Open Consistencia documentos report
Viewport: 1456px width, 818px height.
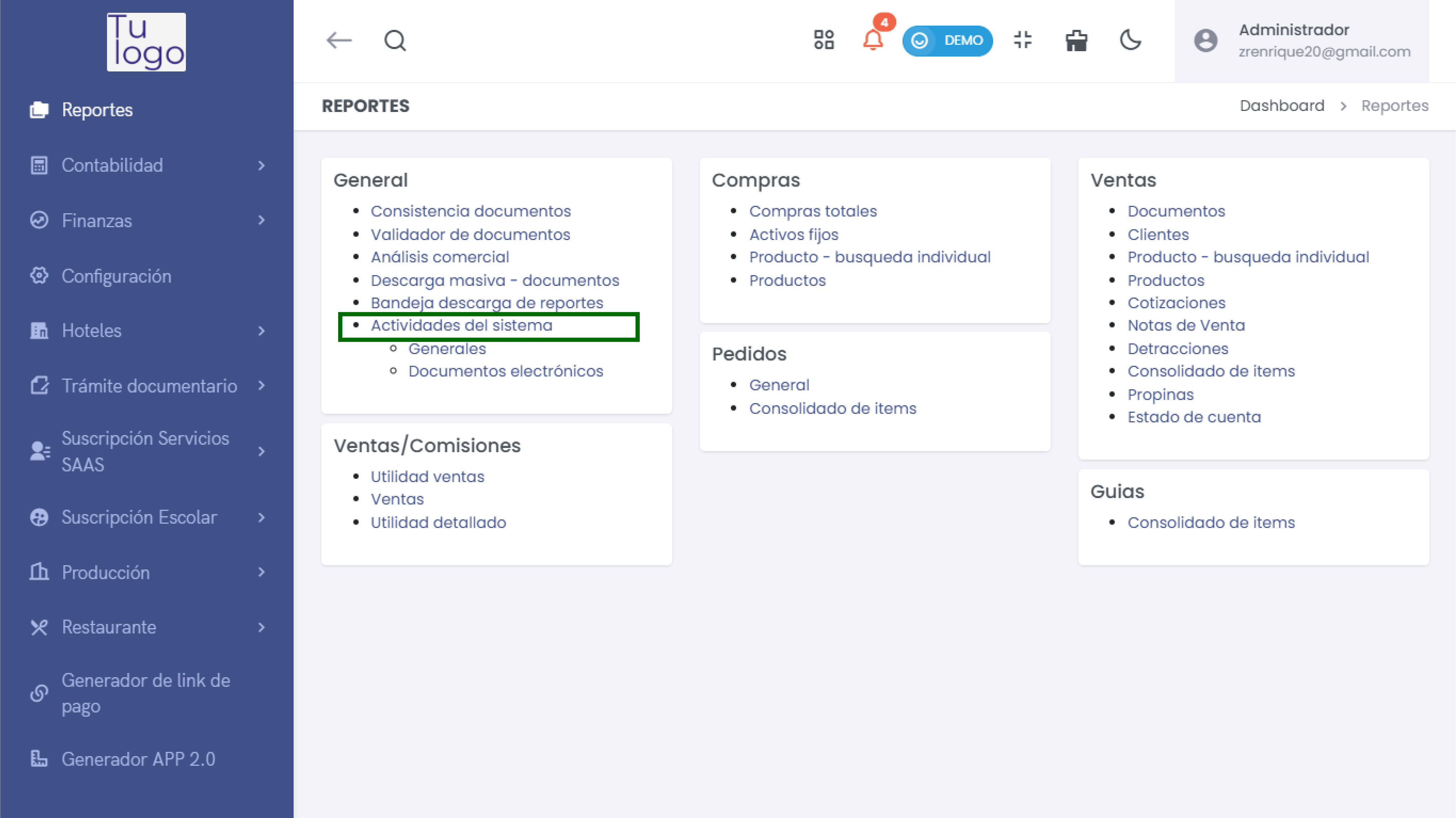[x=471, y=211]
